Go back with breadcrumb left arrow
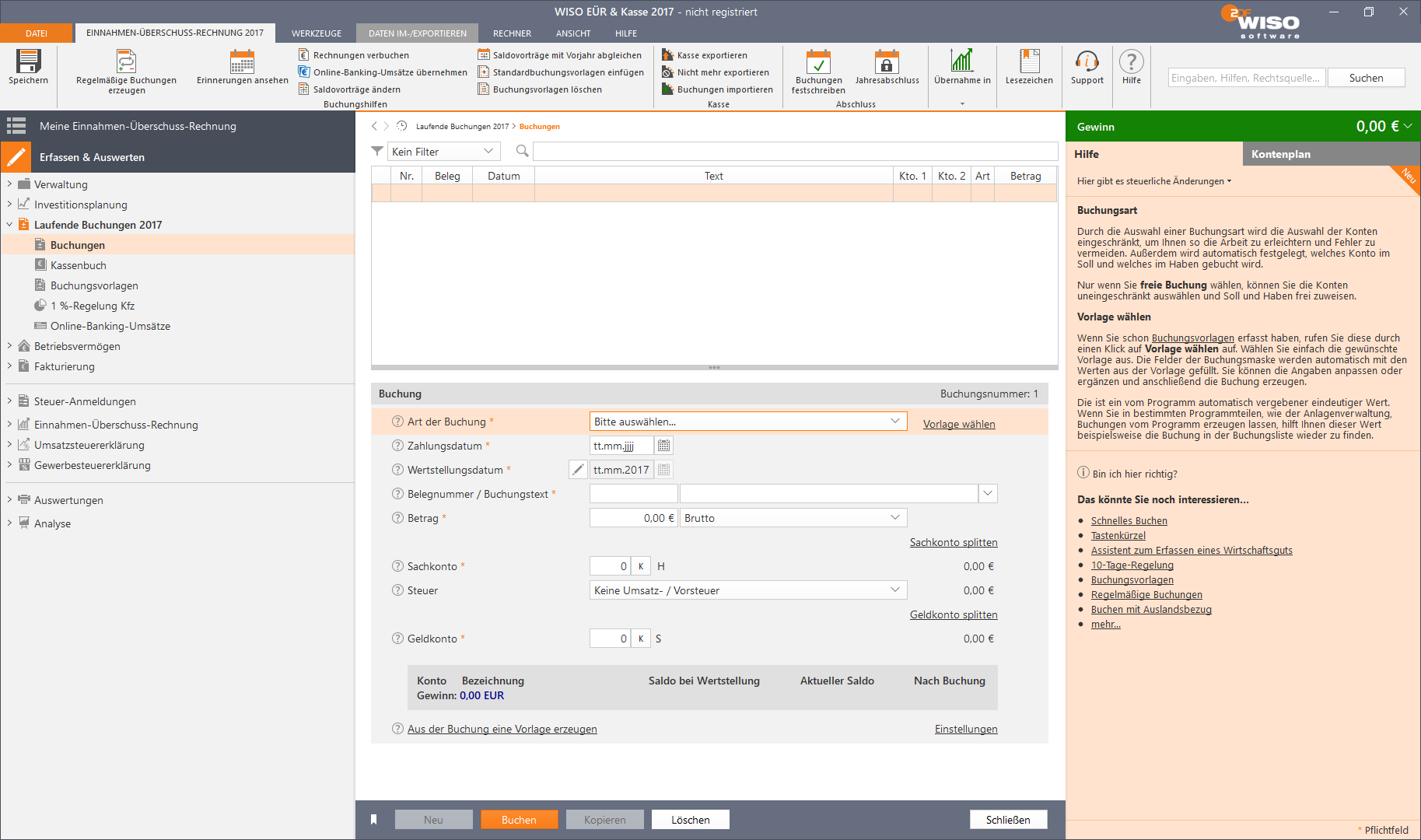The height and width of the screenshot is (840, 1421). pos(374,126)
